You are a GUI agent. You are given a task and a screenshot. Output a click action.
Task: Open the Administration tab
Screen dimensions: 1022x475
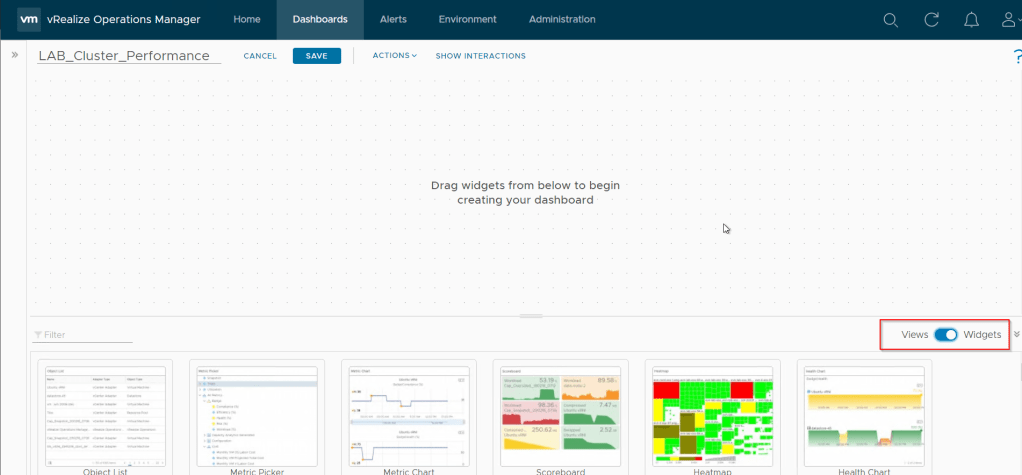pos(561,20)
